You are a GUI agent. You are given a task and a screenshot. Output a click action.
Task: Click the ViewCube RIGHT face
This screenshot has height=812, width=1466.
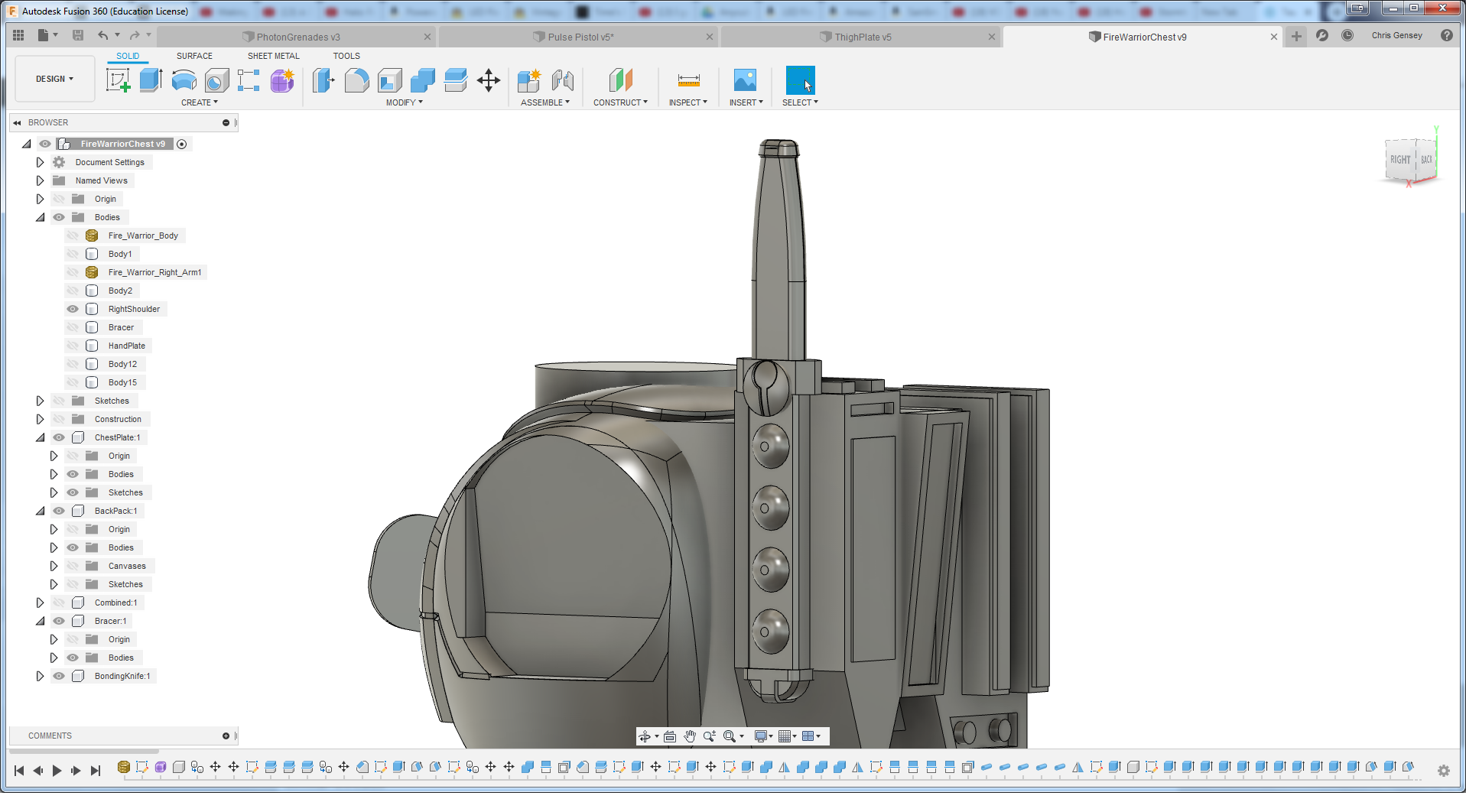pos(1399,160)
